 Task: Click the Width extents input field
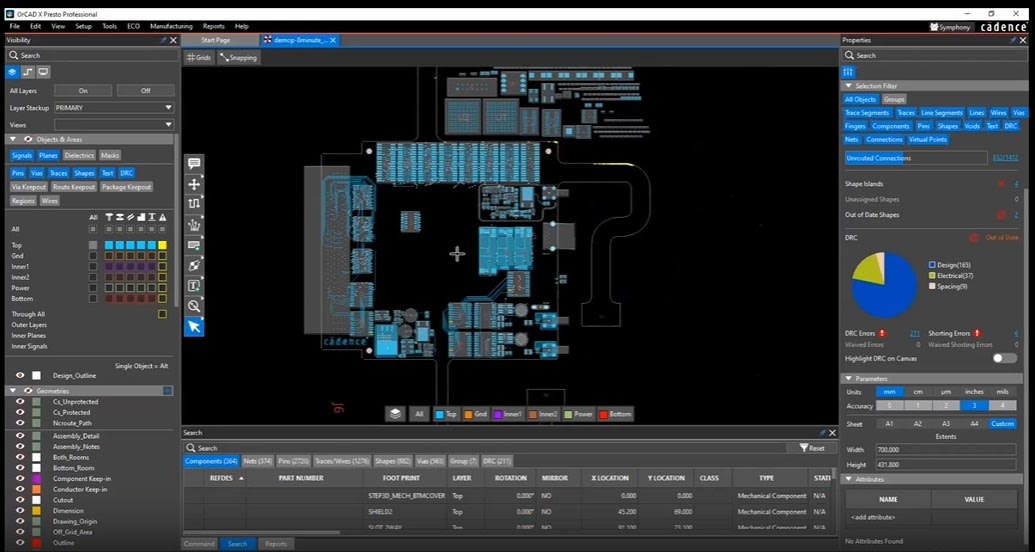(946, 450)
